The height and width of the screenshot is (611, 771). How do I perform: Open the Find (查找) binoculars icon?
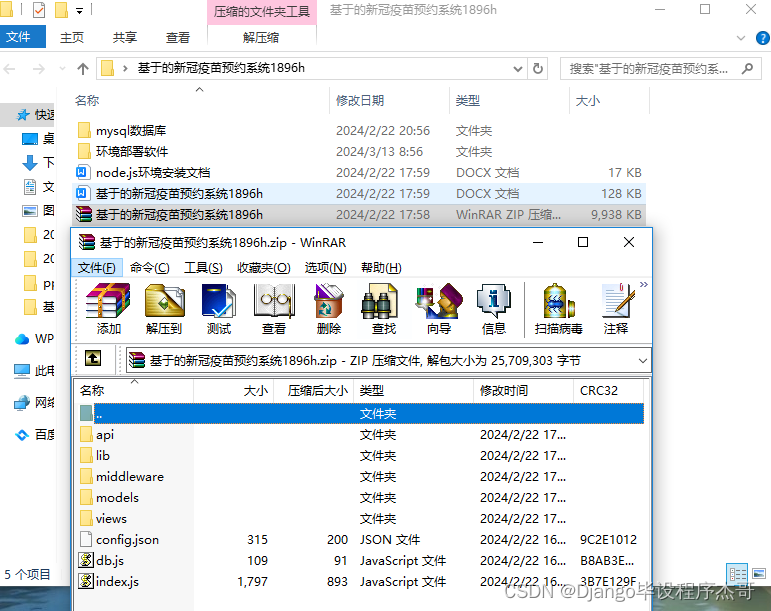(384, 309)
